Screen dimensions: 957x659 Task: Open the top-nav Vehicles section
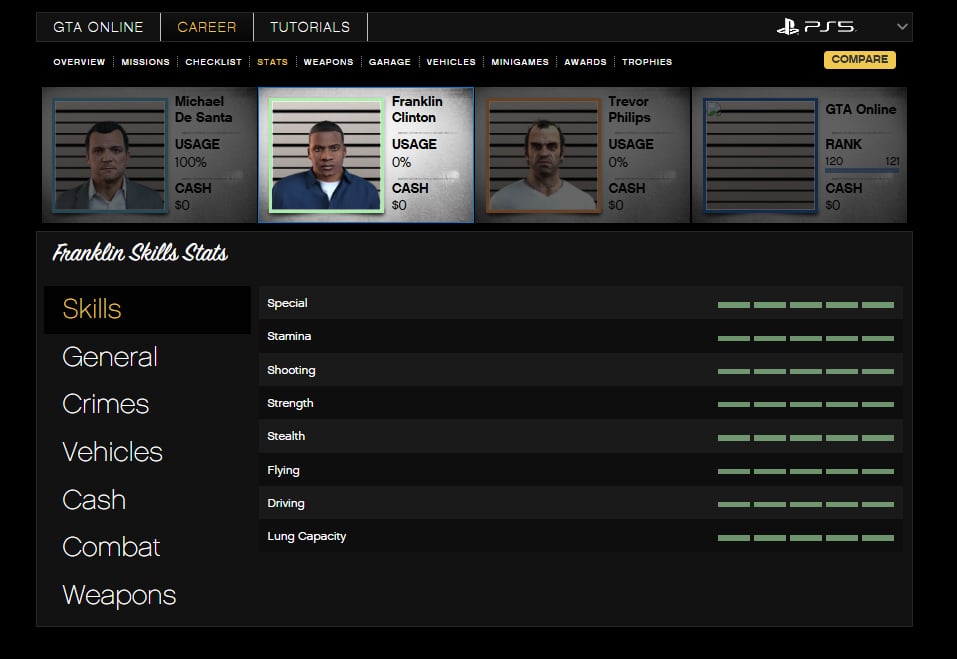pyautogui.click(x=451, y=62)
